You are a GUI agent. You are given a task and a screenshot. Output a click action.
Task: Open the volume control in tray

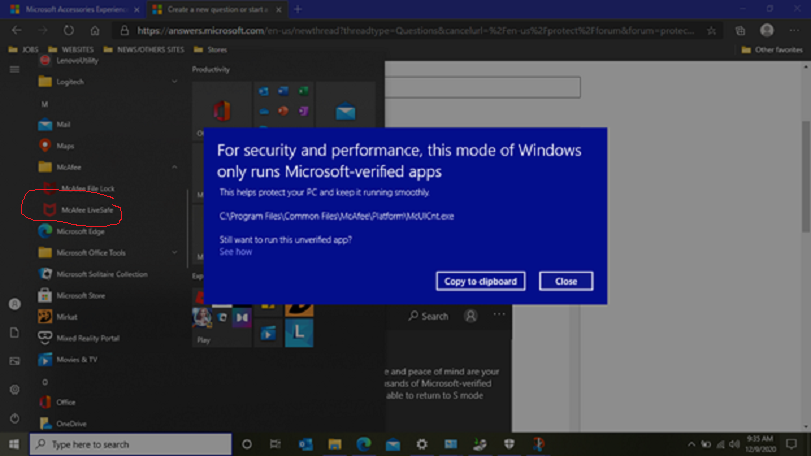(734, 445)
